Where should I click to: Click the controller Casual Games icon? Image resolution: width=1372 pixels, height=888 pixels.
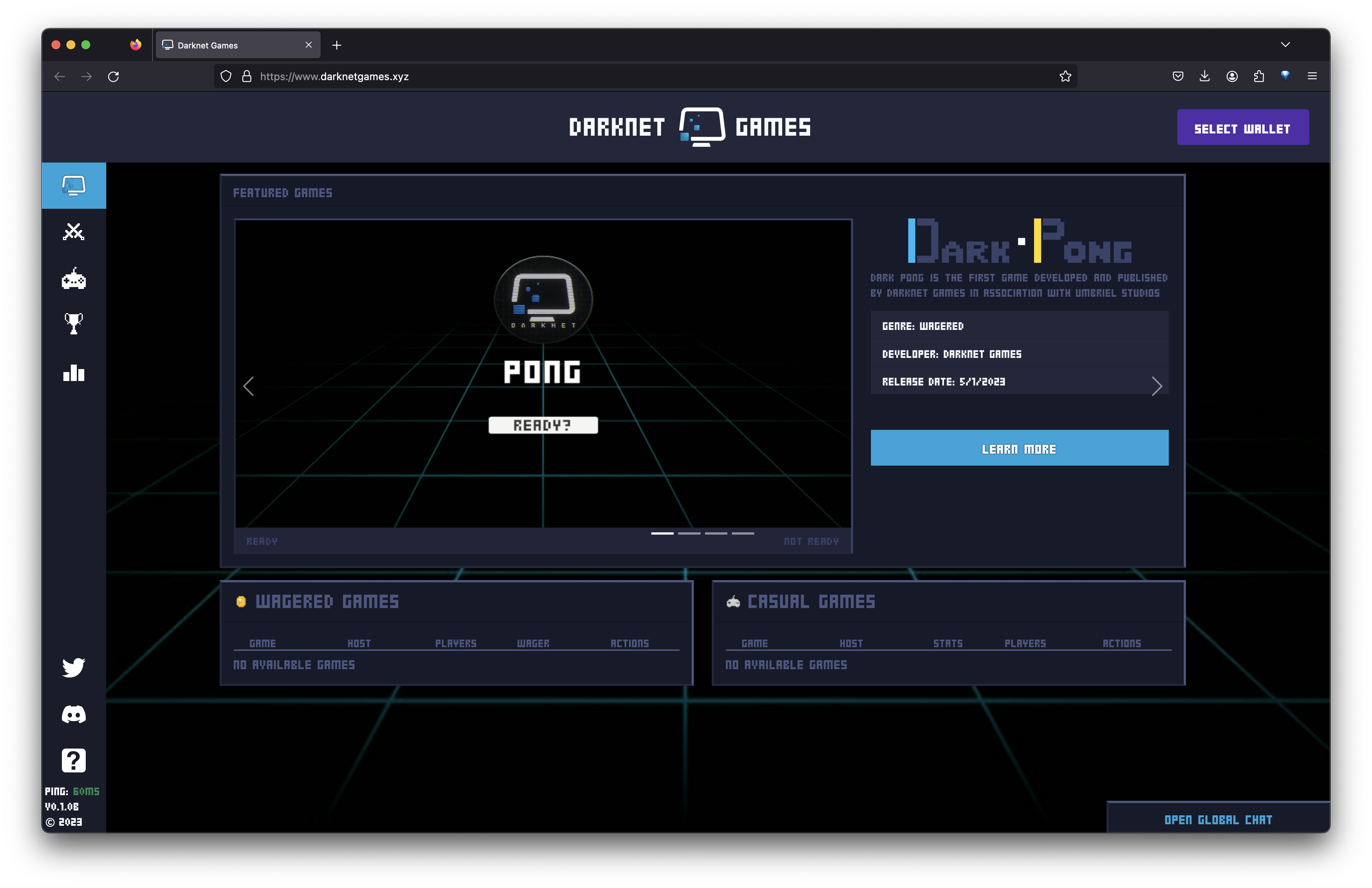click(733, 602)
